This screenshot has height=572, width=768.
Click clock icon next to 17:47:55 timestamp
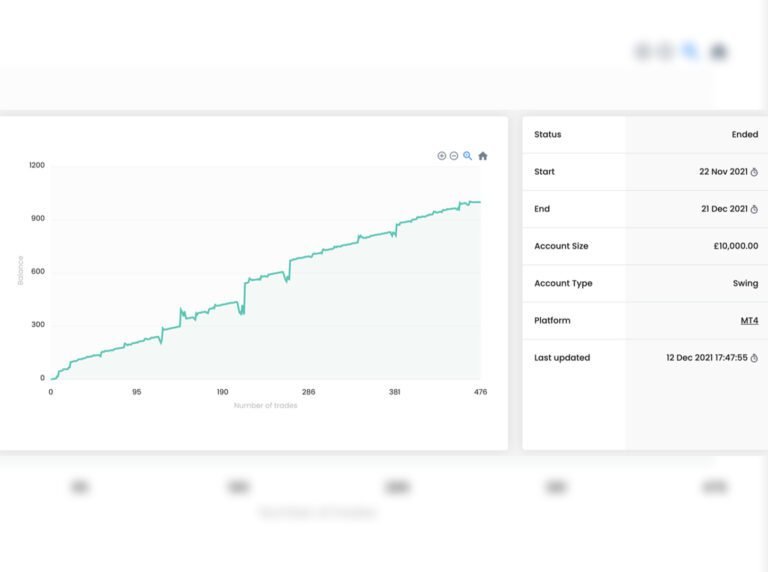point(754,358)
